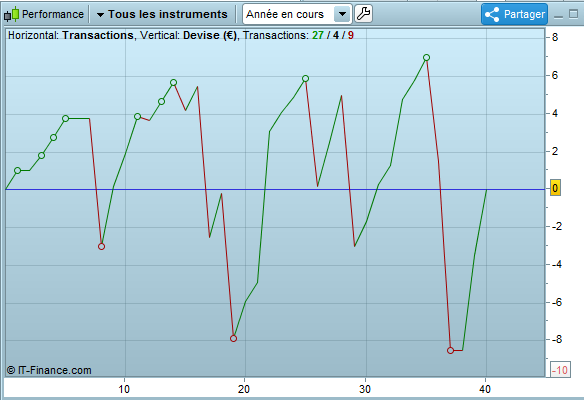Click the Performance title label
584x400 pixels.
(x=53, y=14)
